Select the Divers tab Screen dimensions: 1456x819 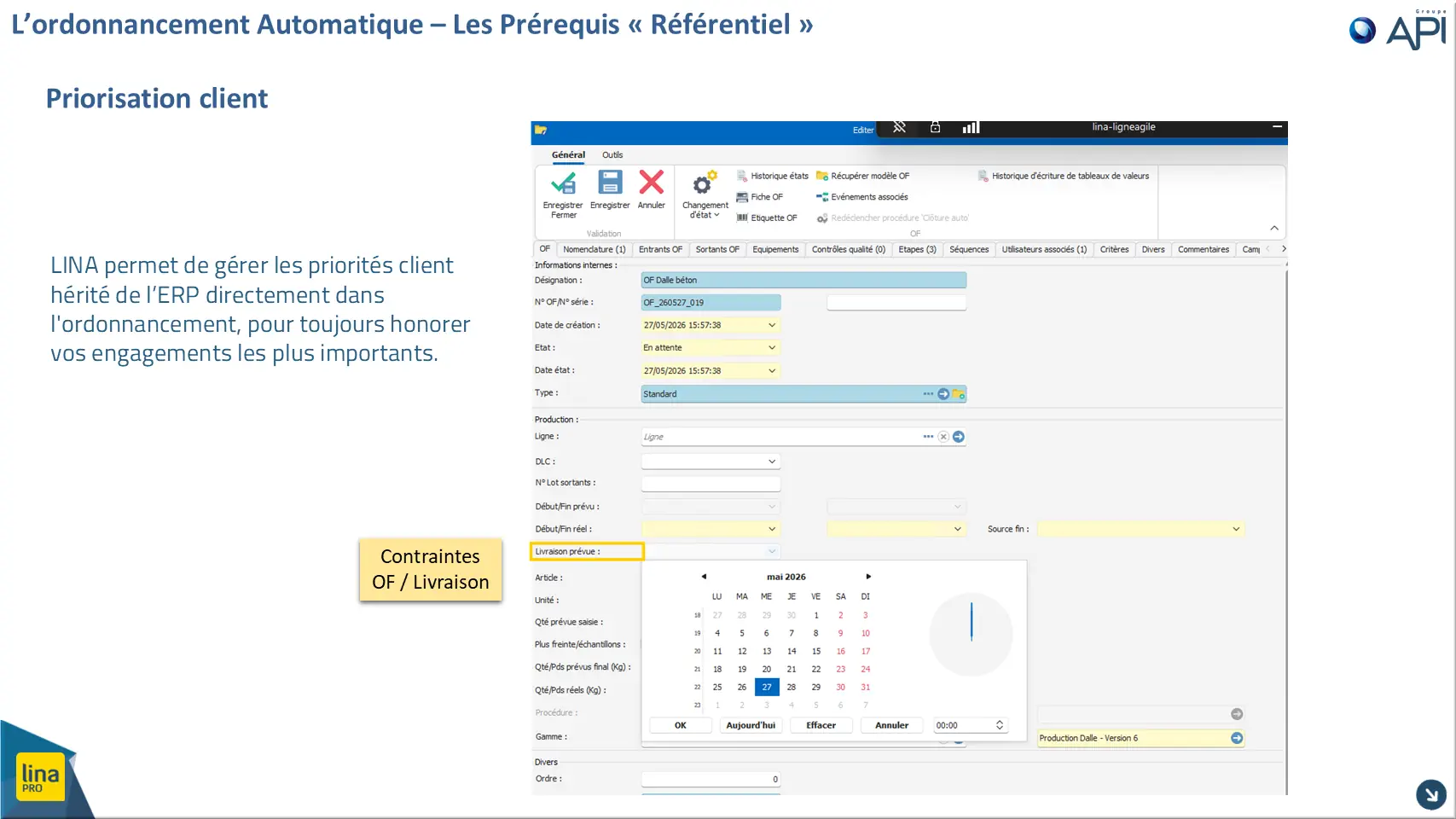(1153, 249)
